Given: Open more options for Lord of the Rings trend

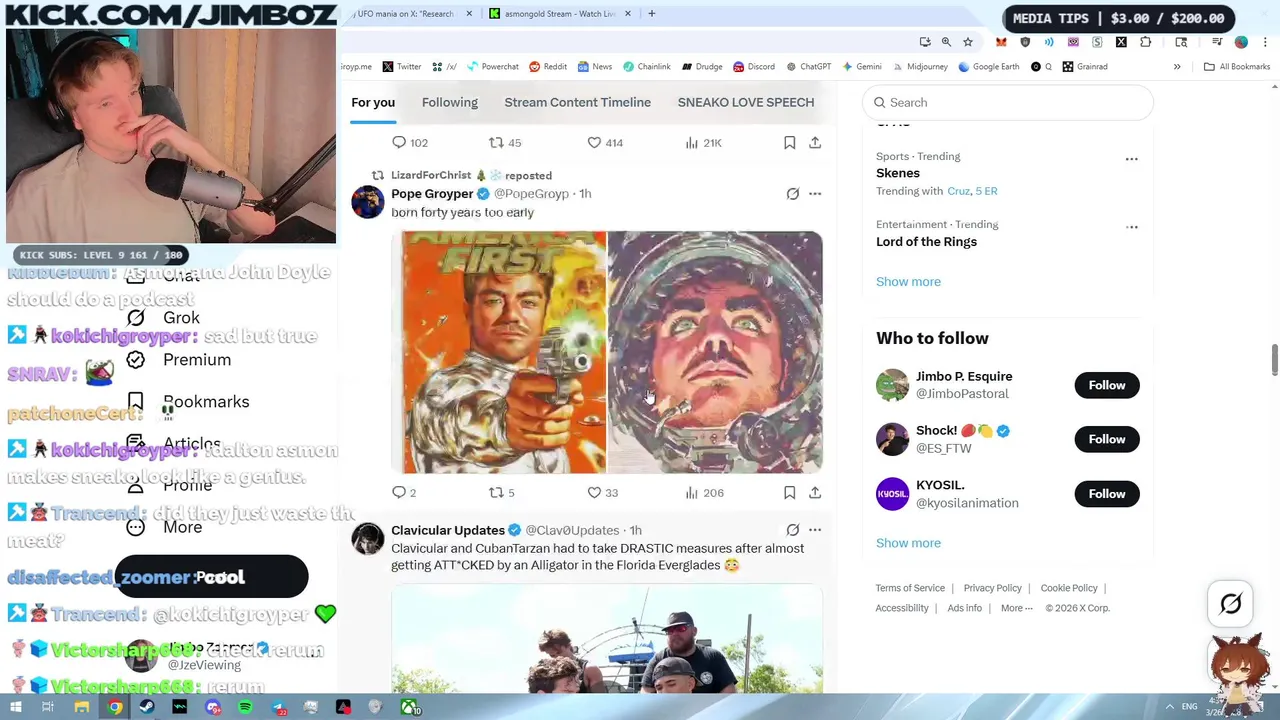Looking at the screenshot, I should click(x=1131, y=227).
